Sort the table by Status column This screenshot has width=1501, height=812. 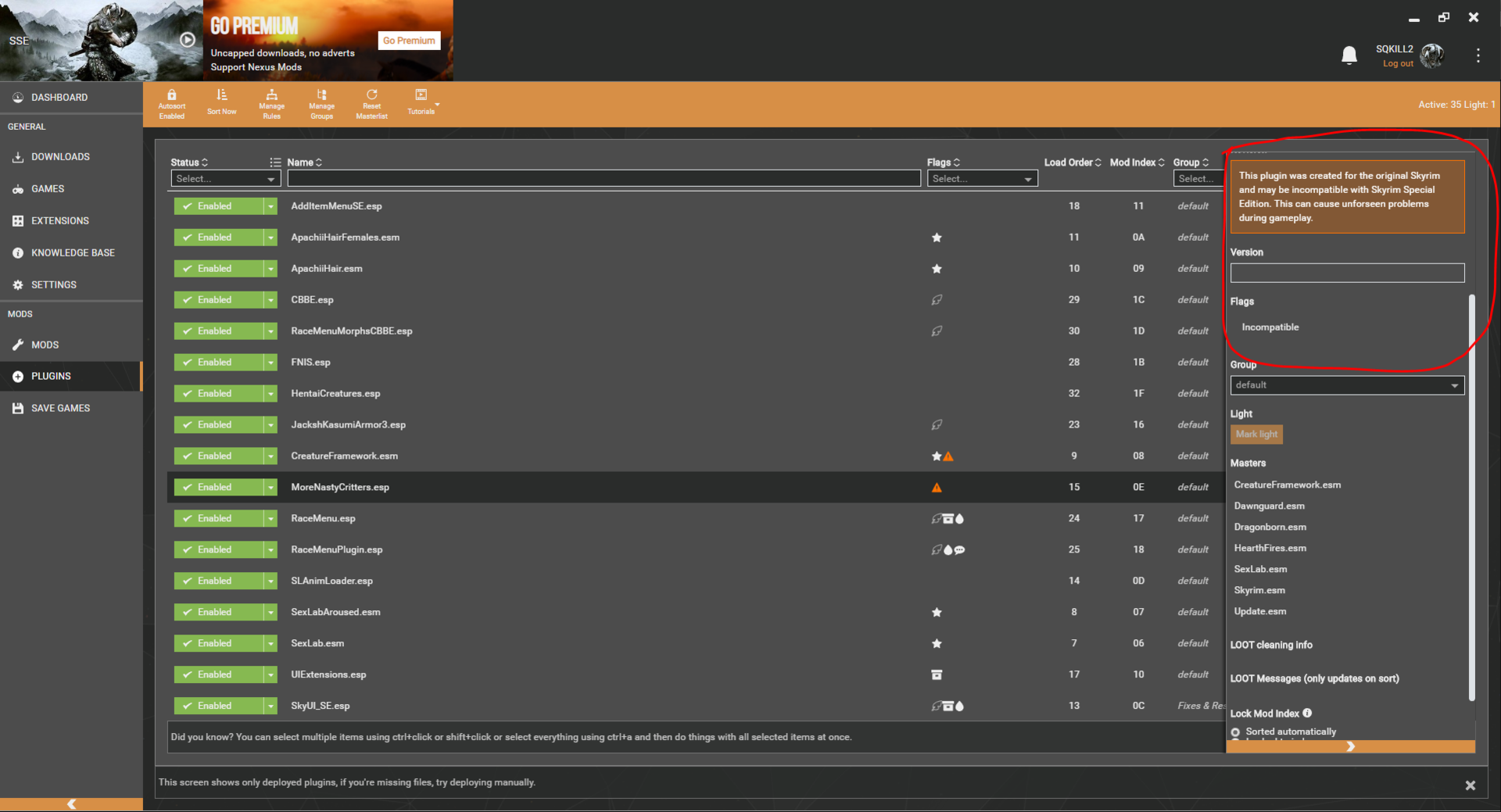189,163
